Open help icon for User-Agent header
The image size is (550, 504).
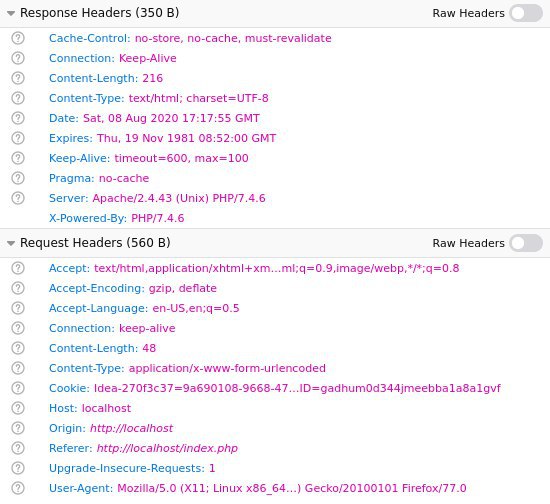click(18, 488)
